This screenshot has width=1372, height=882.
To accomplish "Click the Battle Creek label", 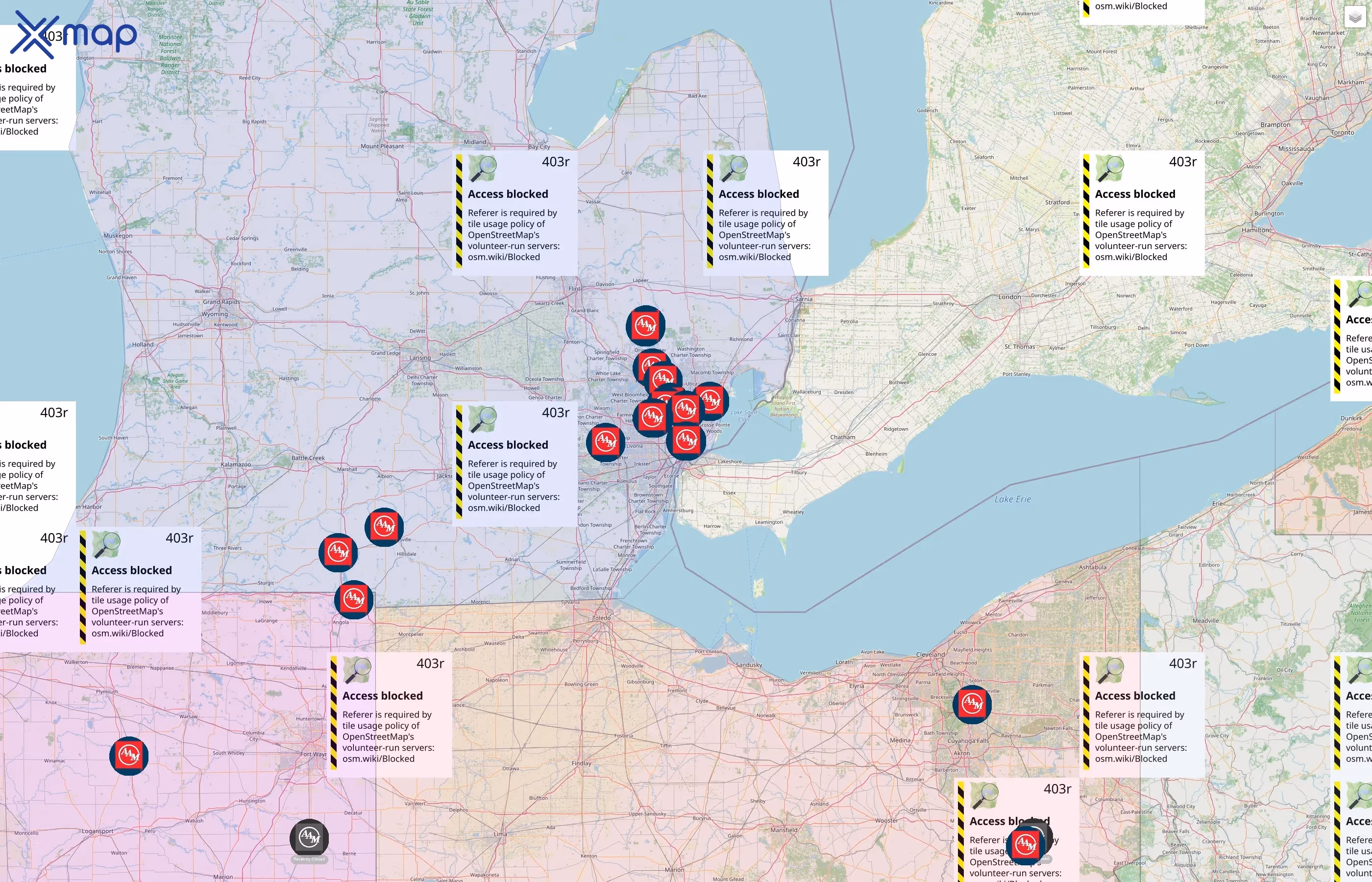I will tap(308, 458).
